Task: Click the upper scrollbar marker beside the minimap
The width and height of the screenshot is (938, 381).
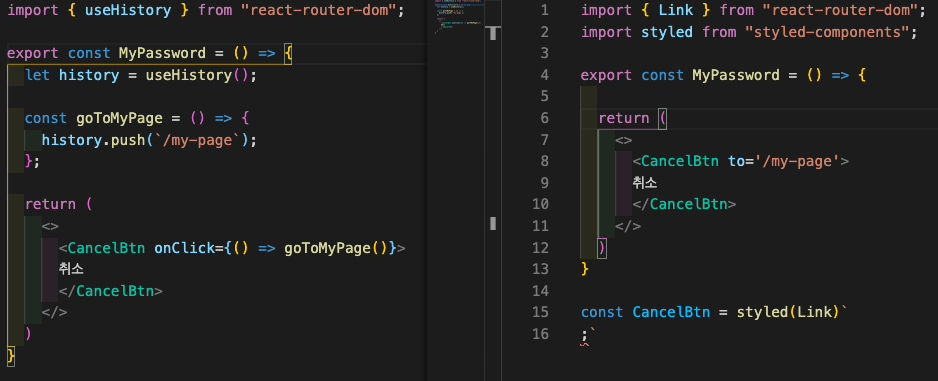Action: [x=493, y=33]
